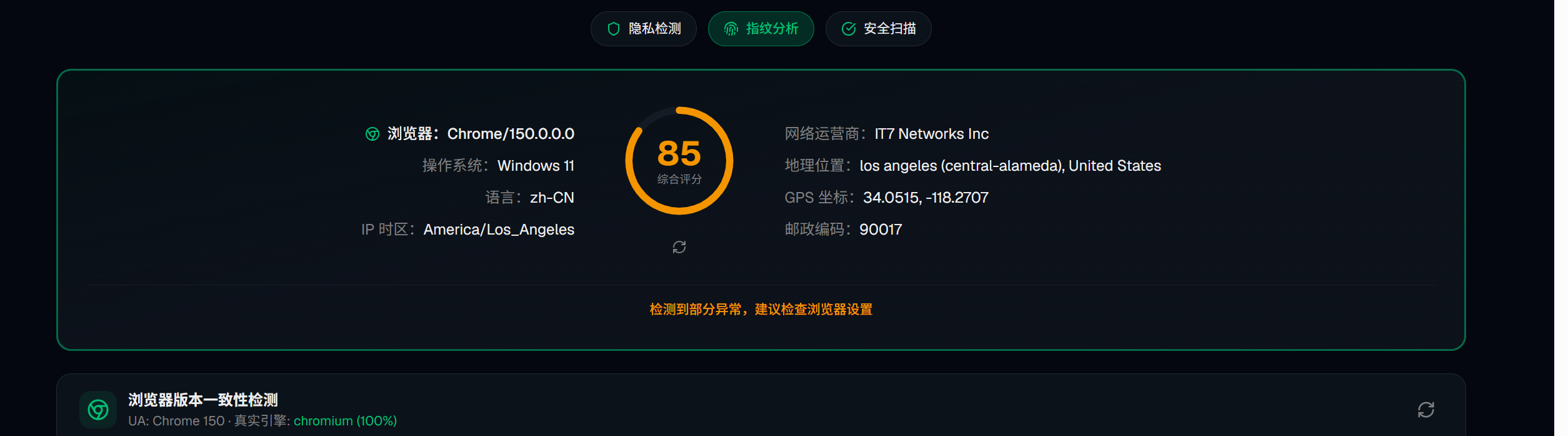The height and width of the screenshot is (436, 1568).
Task: Click the GPS coordinates 34.0515, -118.2707
Action: (x=926, y=198)
